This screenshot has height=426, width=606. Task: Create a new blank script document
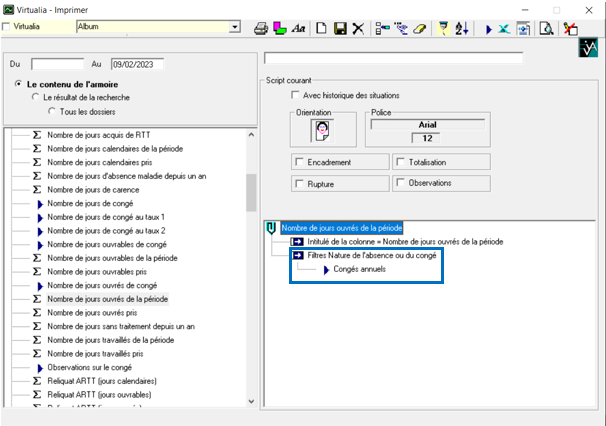click(x=322, y=28)
